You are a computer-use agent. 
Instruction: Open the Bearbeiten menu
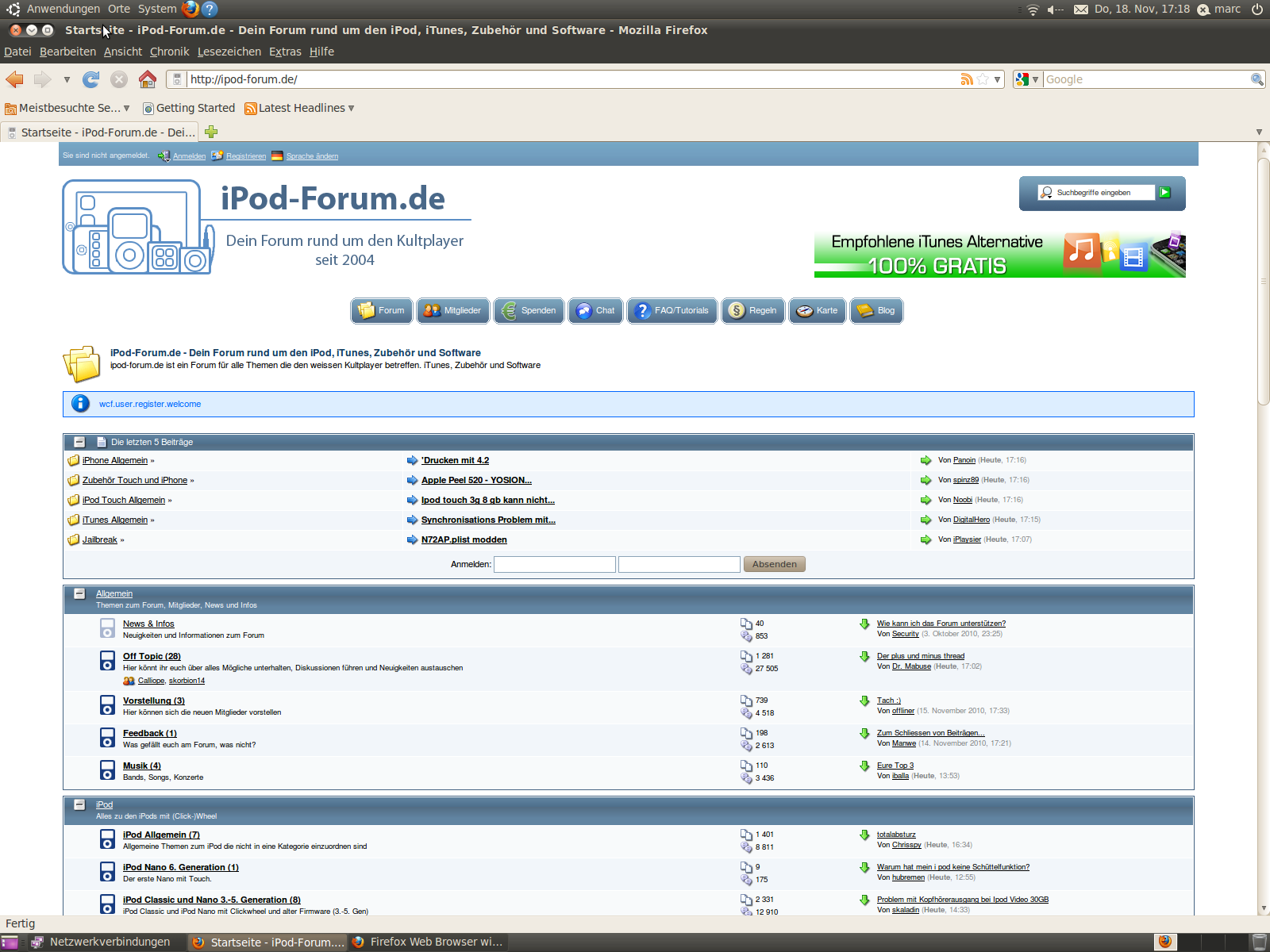coord(67,52)
